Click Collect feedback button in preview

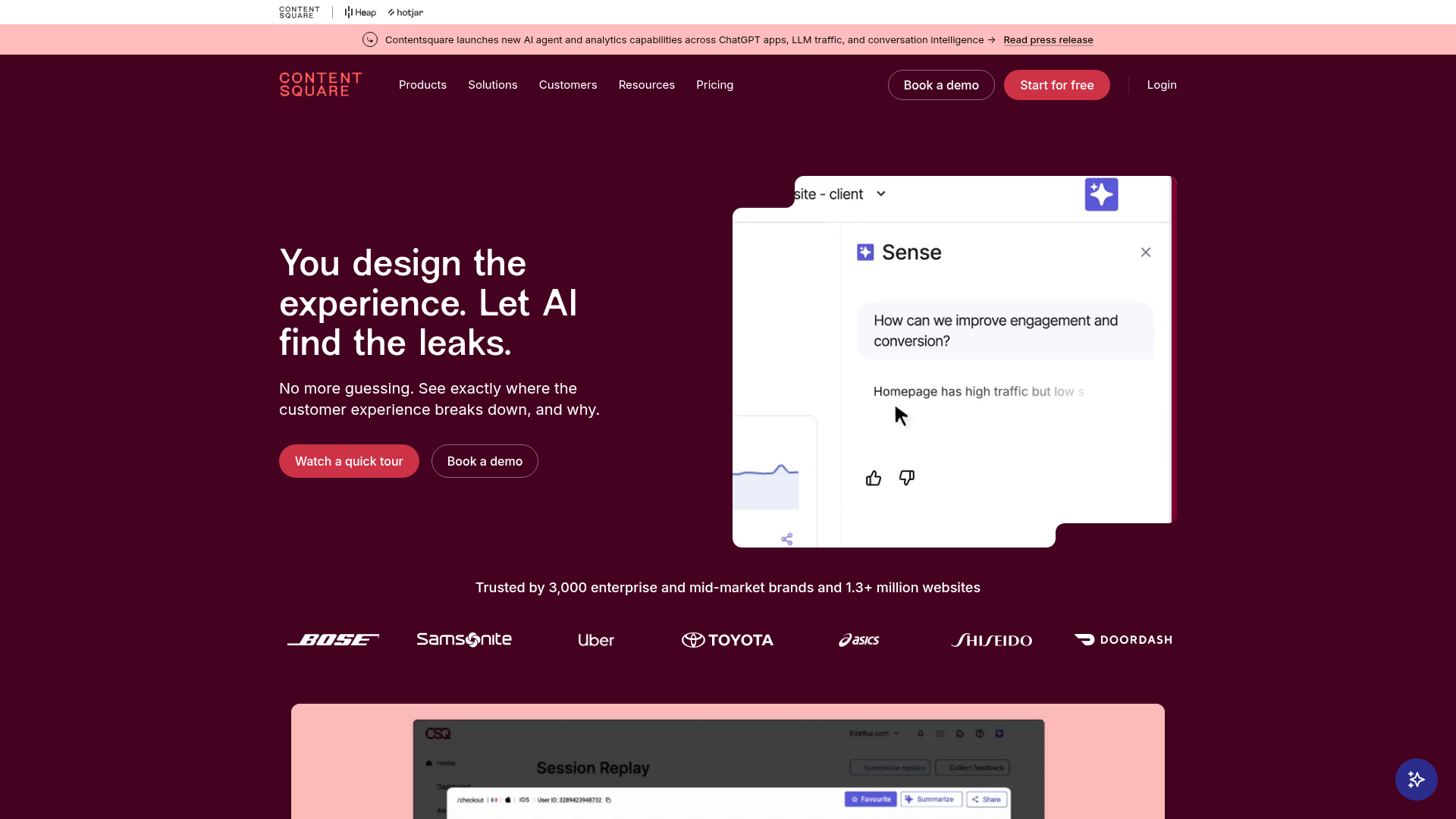(x=972, y=767)
